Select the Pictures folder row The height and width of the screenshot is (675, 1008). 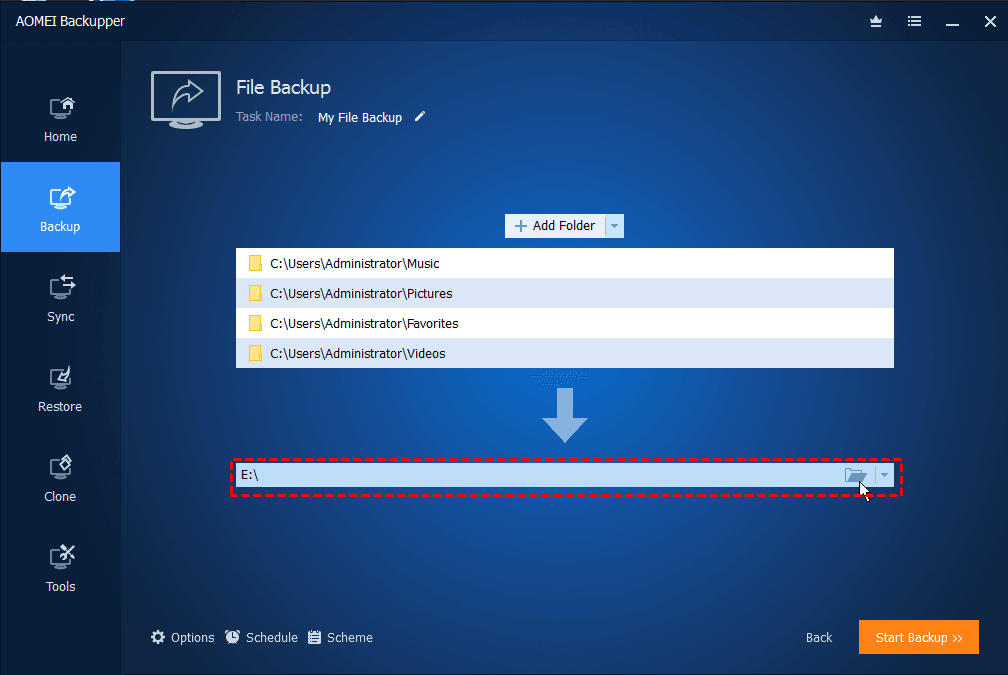(564, 293)
